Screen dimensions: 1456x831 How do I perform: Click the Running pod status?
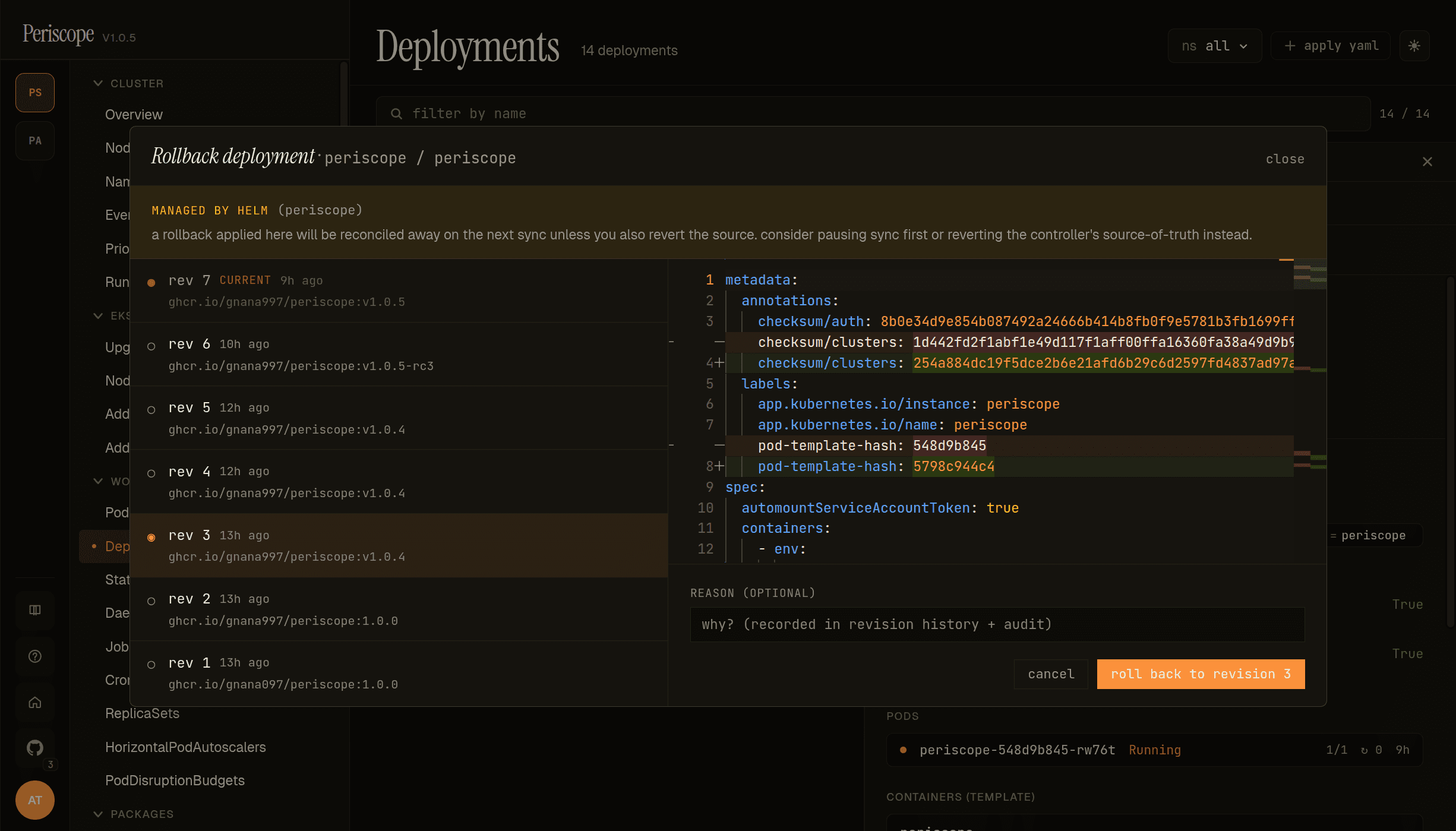pyautogui.click(x=1155, y=750)
